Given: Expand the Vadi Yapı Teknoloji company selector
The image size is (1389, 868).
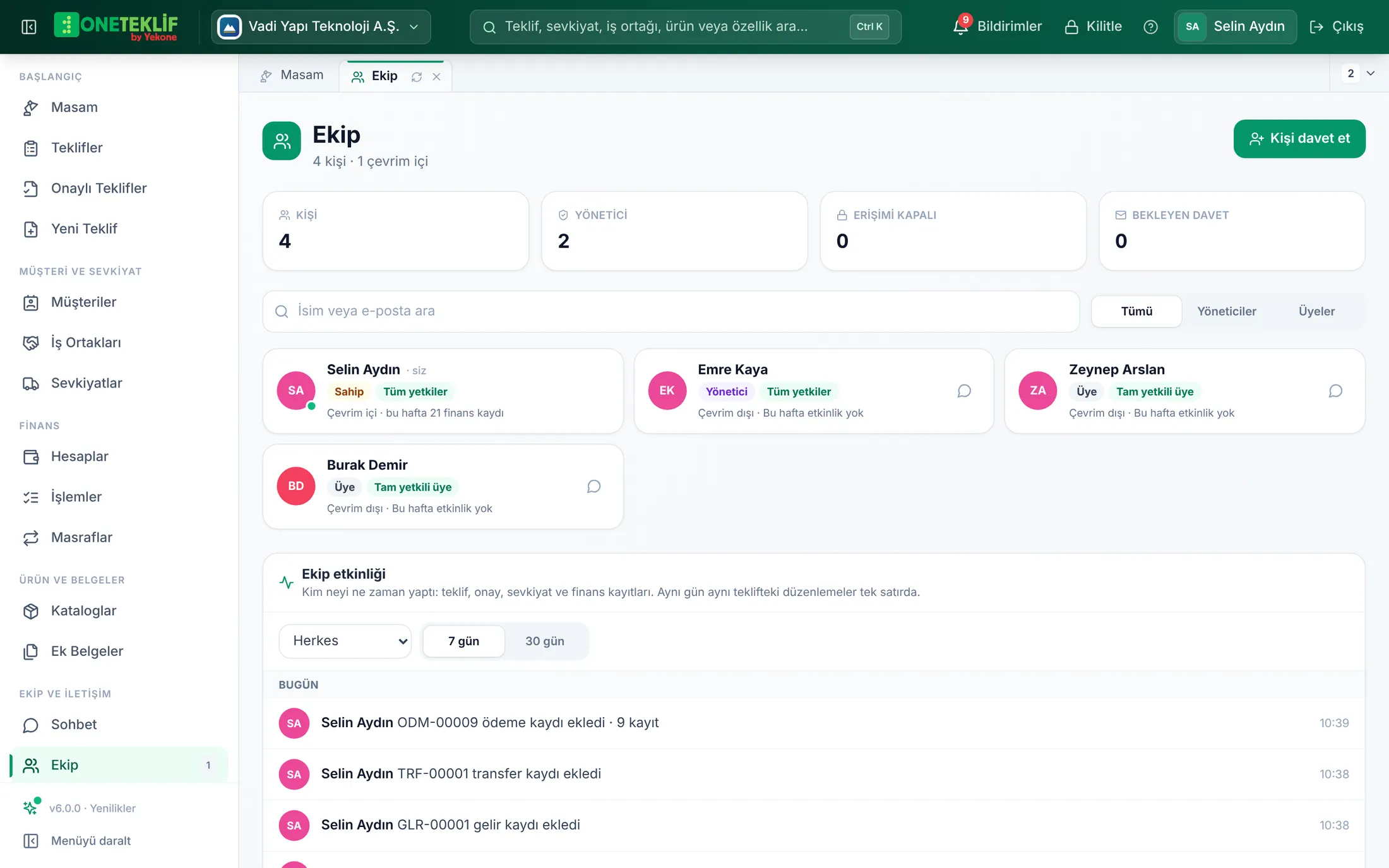Looking at the screenshot, I should (321, 27).
